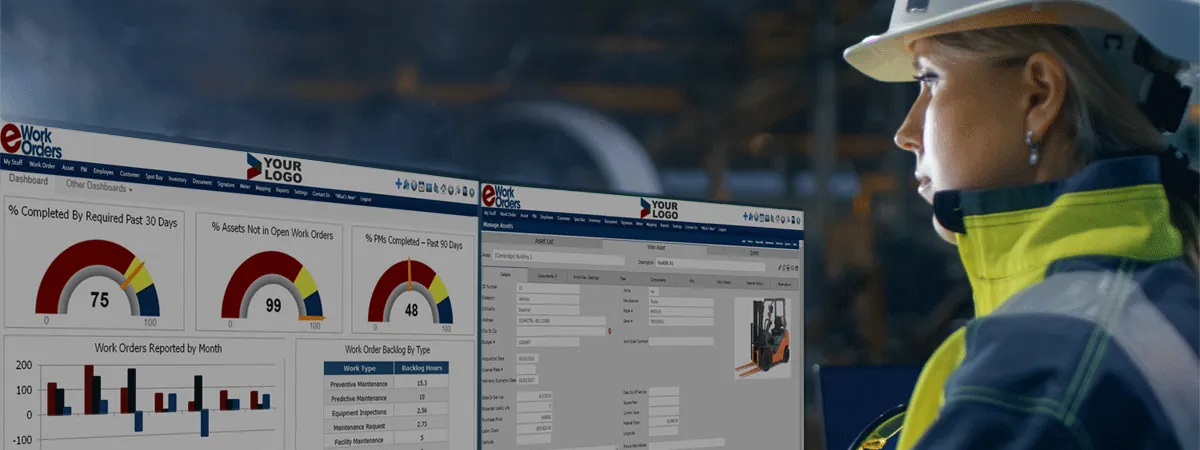This screenshot has width=1200, height=450.
Task: Click YOUR LOGO image in dashboard window
Action: (x=274, y=168)
